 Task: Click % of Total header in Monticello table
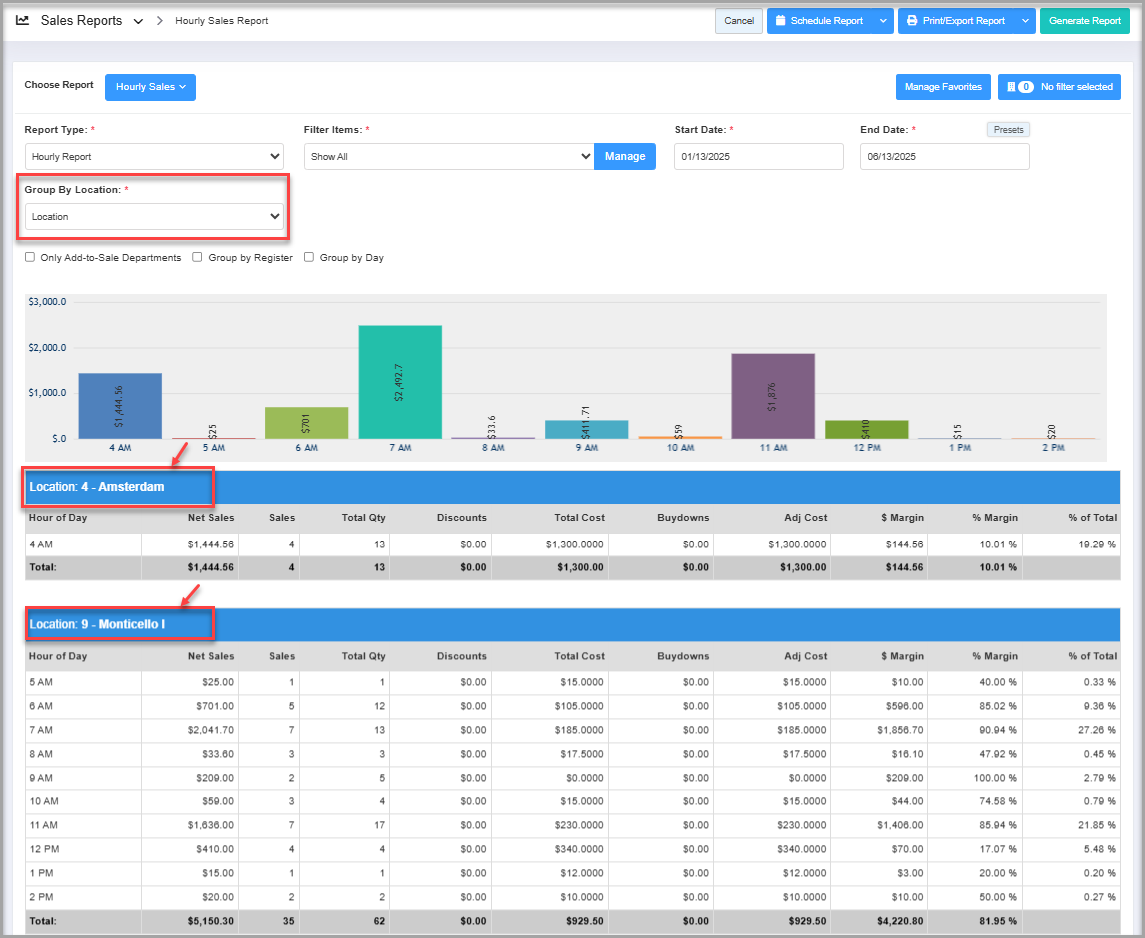1092,656
